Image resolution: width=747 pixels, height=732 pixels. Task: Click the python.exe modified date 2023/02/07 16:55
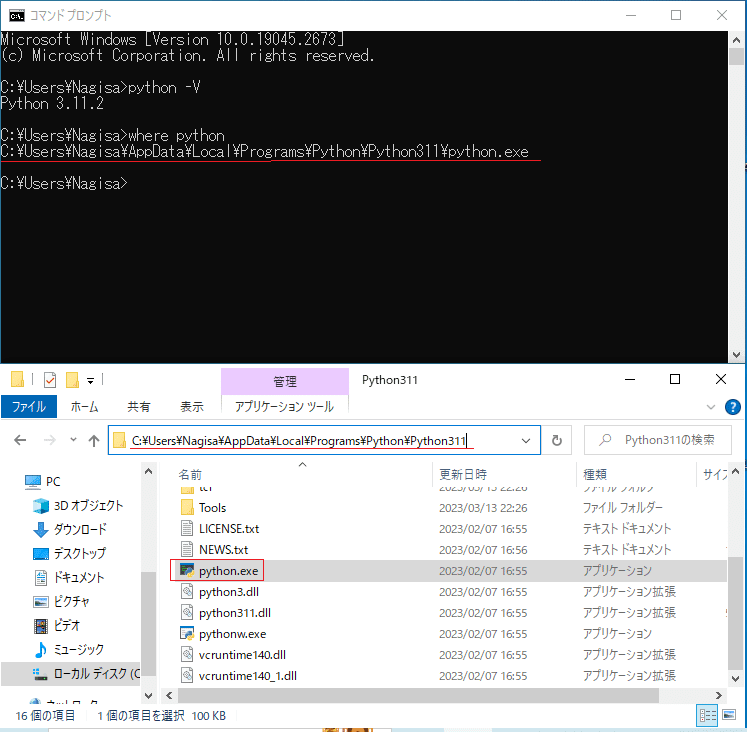tap(483, 571)
